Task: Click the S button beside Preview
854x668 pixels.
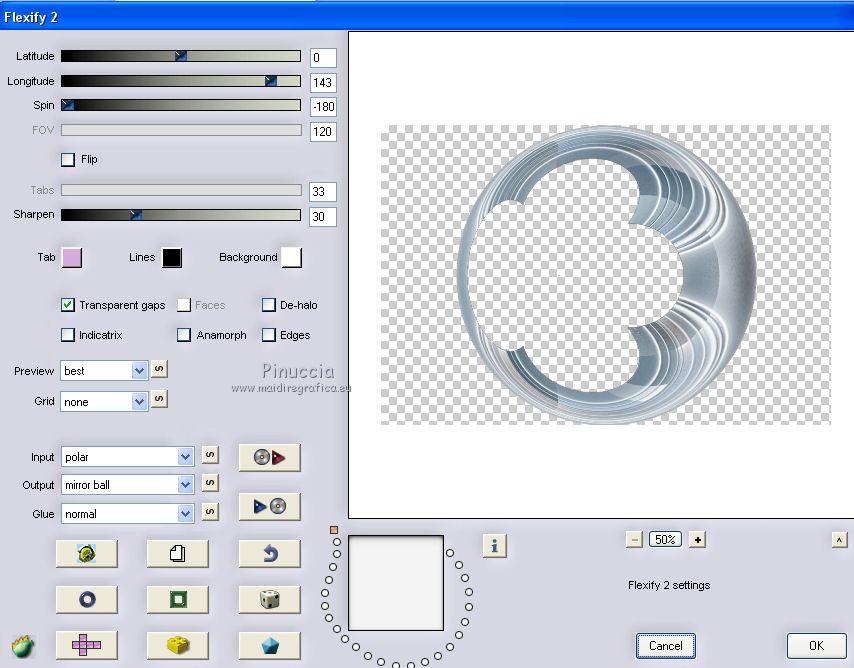Action: tap(158, 369)
